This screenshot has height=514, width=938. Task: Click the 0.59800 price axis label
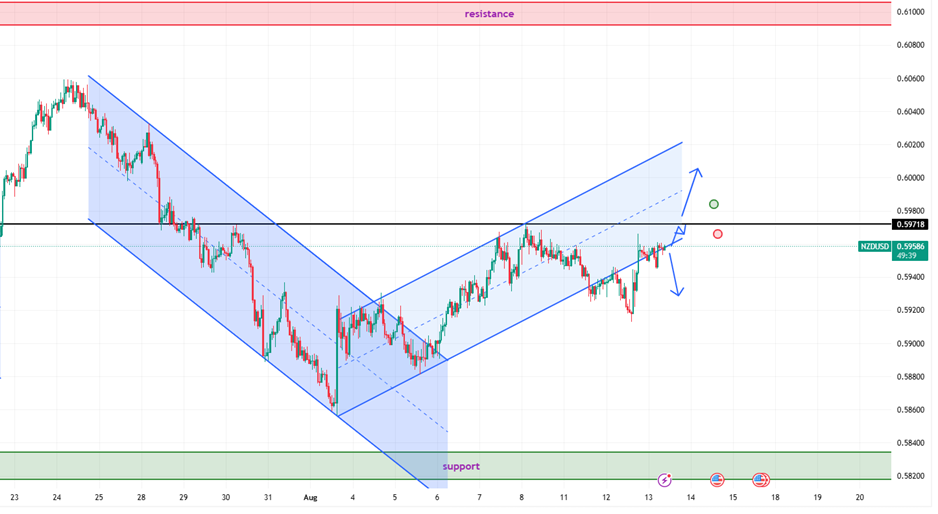point(910,211)
